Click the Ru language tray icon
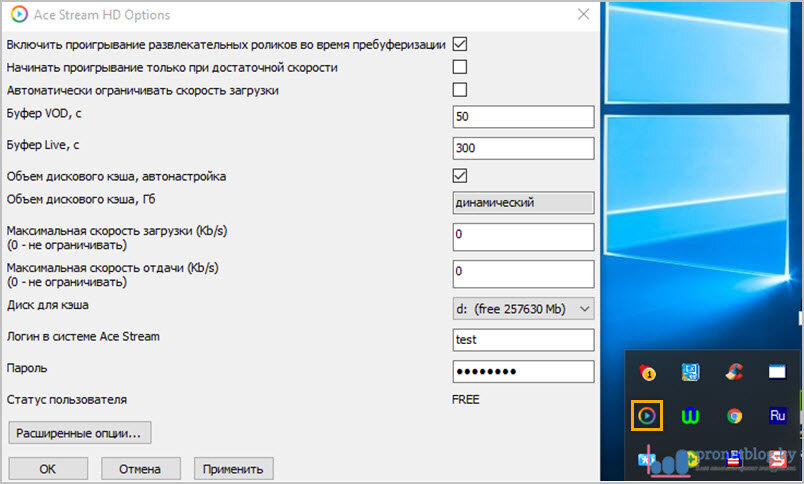The width and height of the screenshot is (804, 484). click(x=777, y=415)
